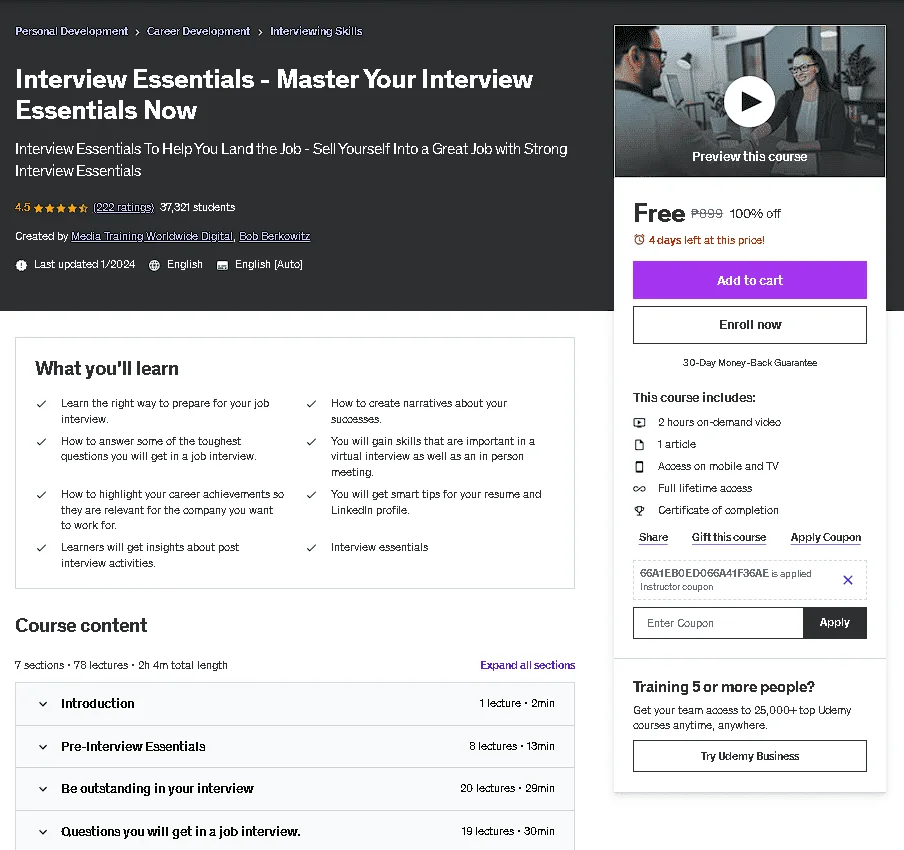This screenshot has width=904, height=850.
Task: Open Personal Development breadcrumb
Action: coord(71,31)
